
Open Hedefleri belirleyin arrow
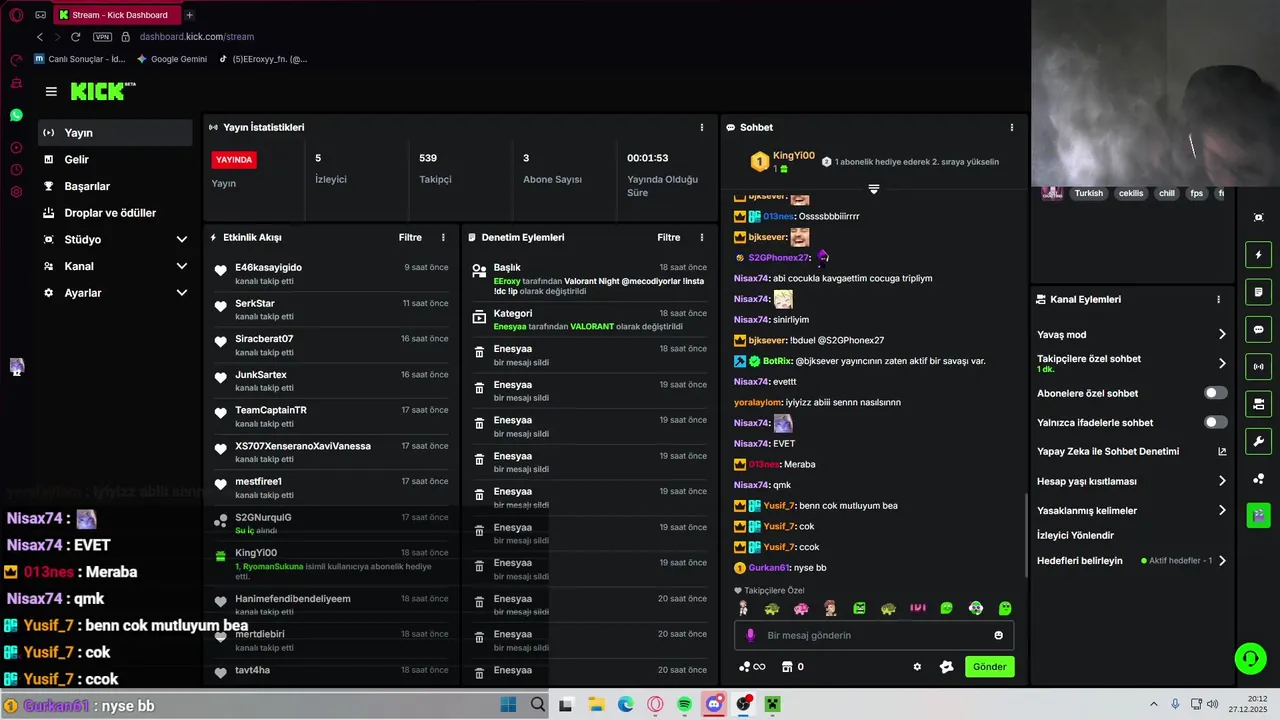click(x=1222, y=561)
